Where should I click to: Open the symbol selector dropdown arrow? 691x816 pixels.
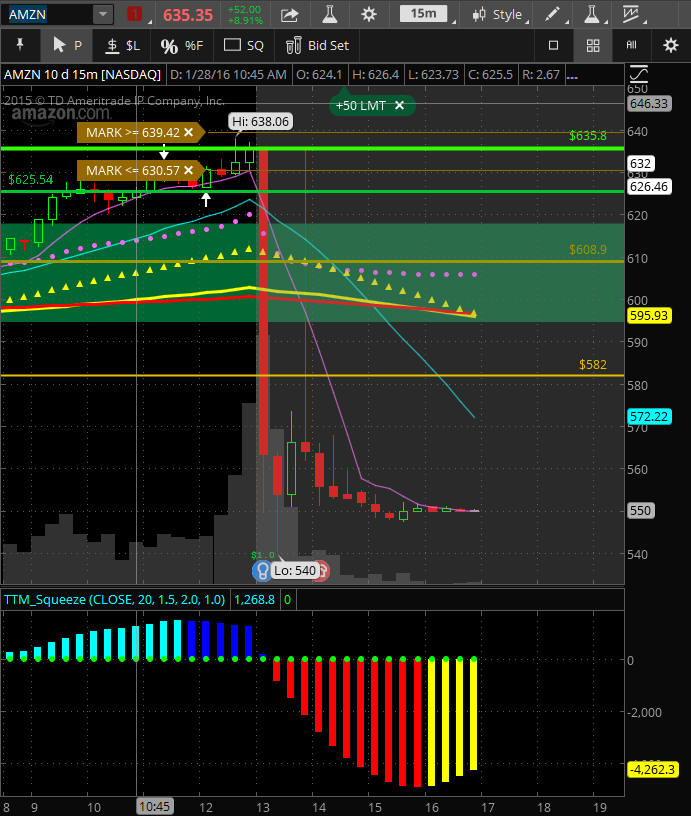[x=103, y=14]
